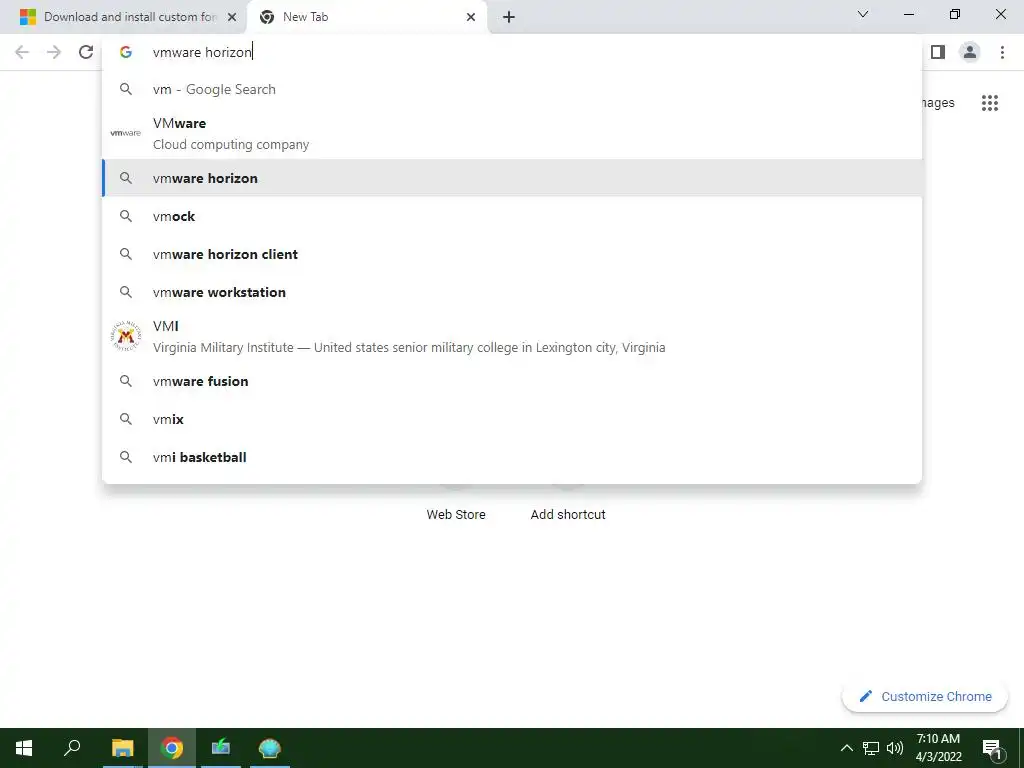Click the VMware logo thumbnail in suggestions
This screenshot has width=1024, height=768.
[x=125, y=133]
